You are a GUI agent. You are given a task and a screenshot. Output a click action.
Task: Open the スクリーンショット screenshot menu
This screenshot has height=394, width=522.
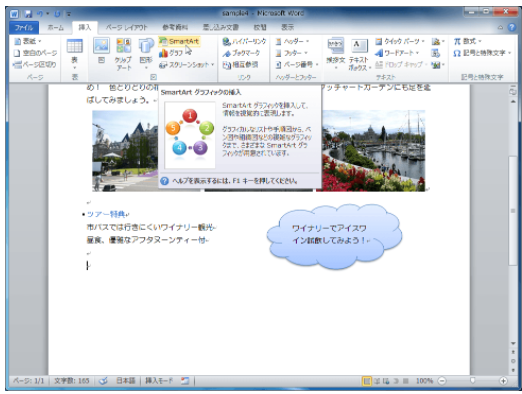186,65
